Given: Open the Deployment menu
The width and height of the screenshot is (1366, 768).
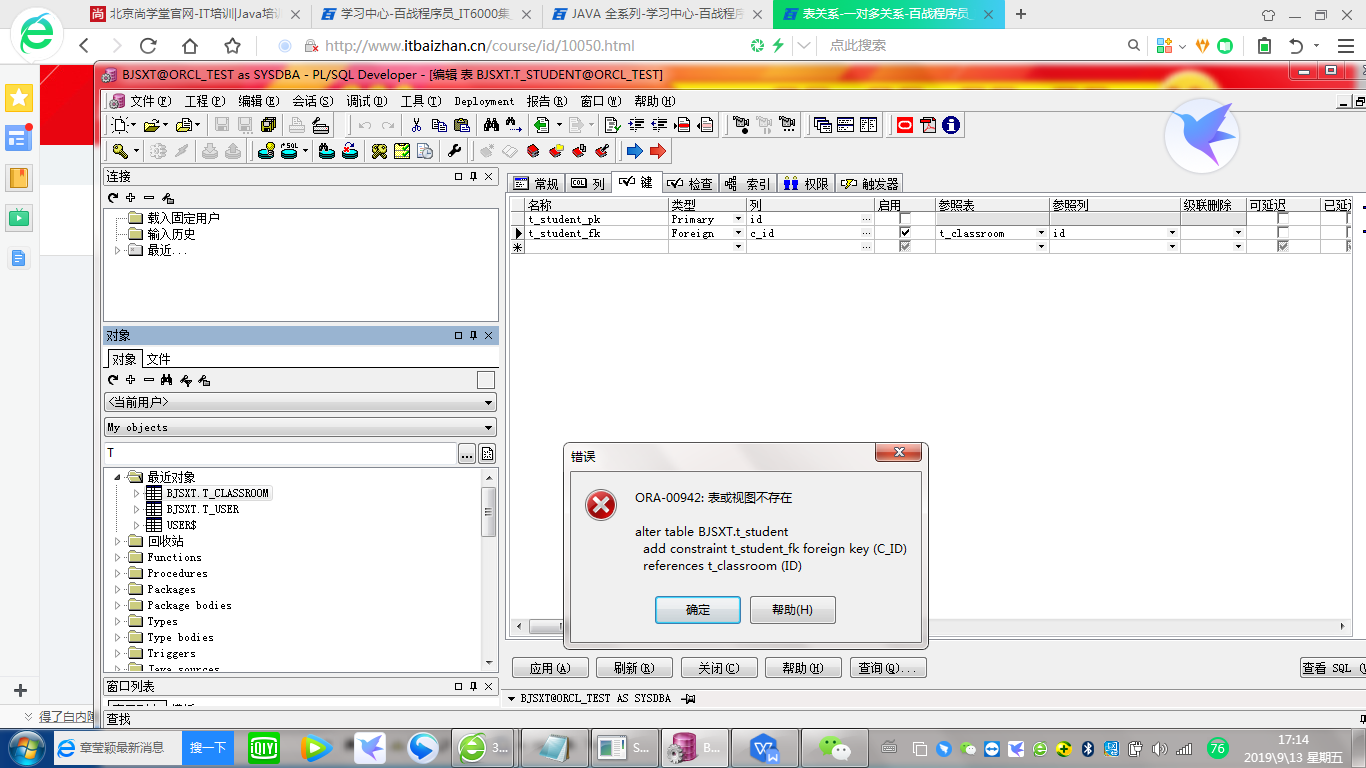Looking at the screenshot, I should pos(484,101).
